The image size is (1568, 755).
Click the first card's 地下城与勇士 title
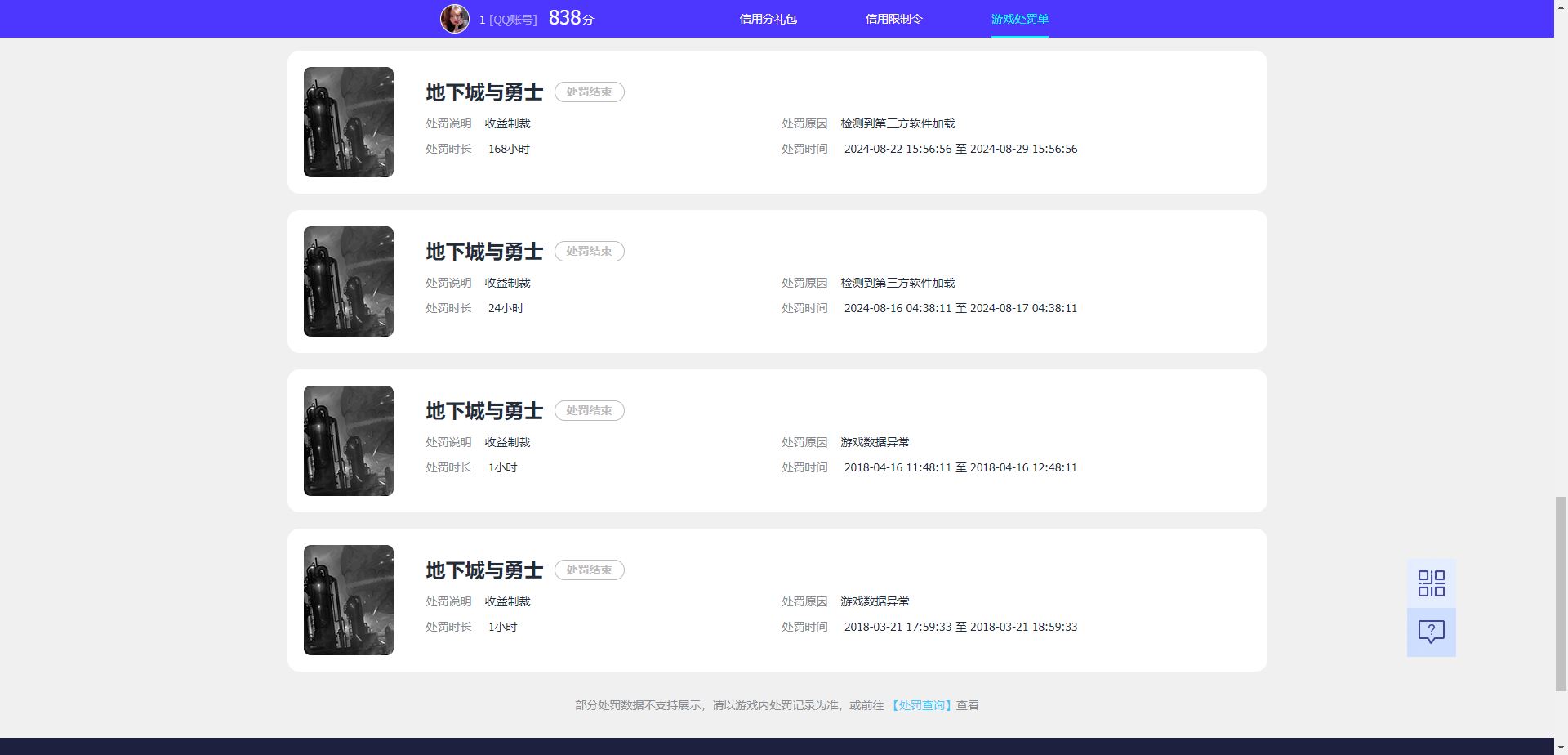483,92
